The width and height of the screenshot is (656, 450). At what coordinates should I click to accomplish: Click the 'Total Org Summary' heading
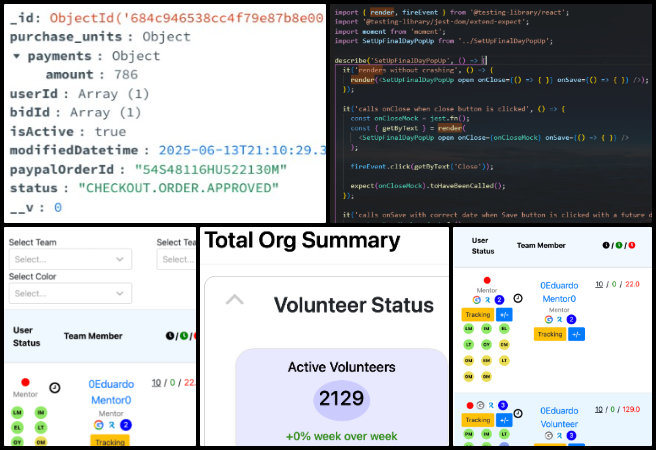(302, 240)
